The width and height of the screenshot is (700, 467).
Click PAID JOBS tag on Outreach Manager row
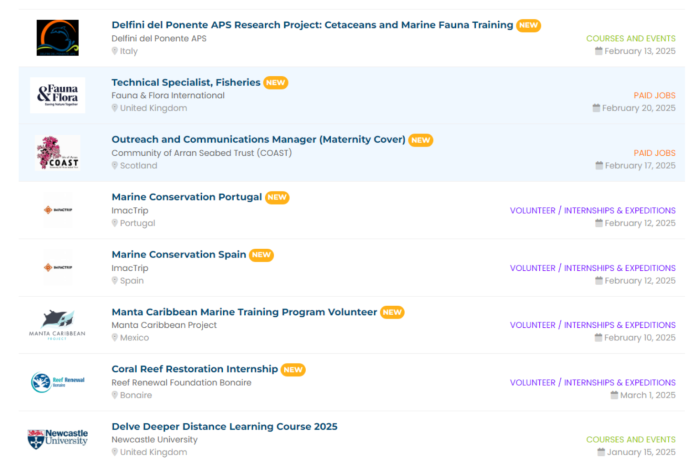654,153
